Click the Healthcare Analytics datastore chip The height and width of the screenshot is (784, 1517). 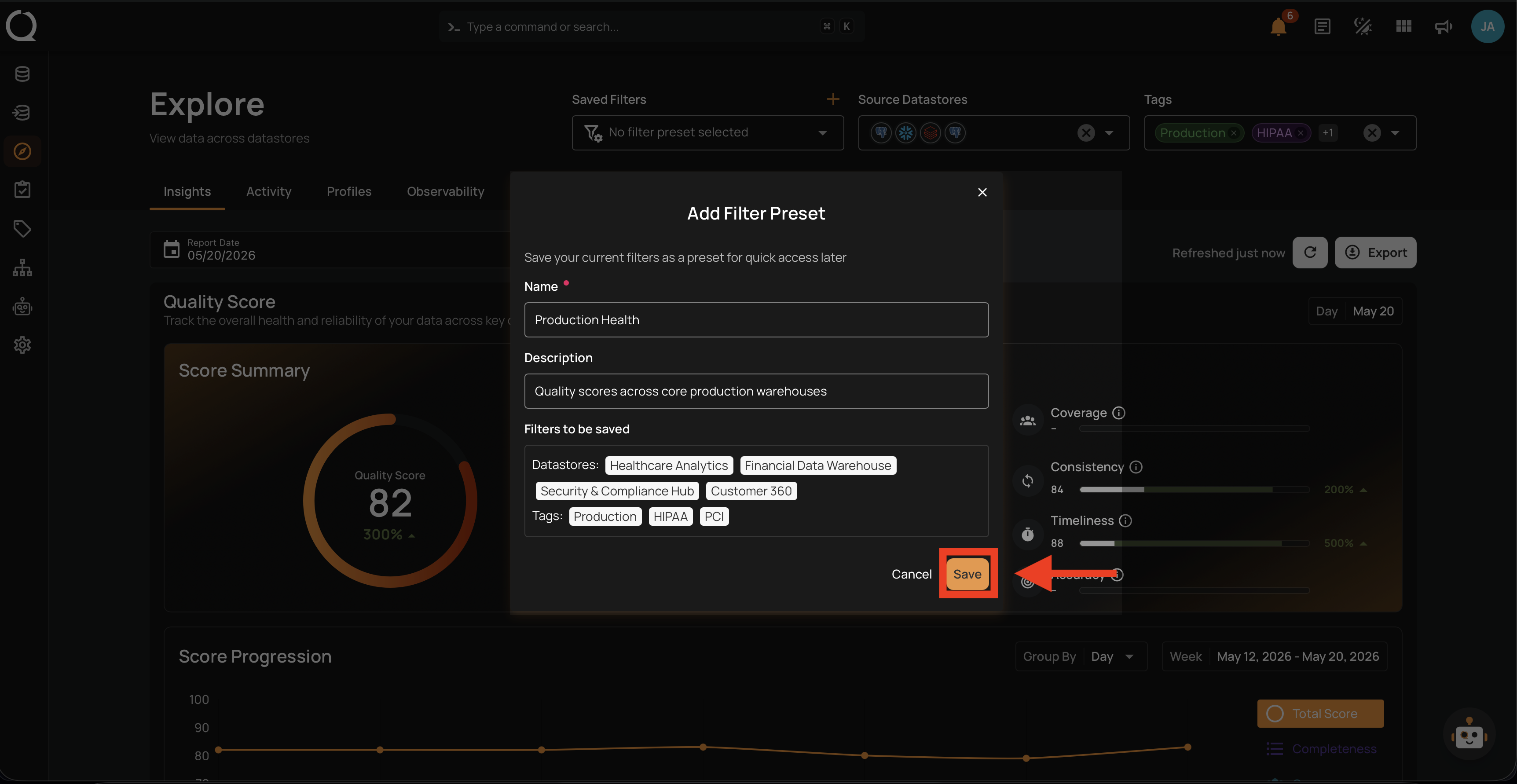click(x=668, y=465)
